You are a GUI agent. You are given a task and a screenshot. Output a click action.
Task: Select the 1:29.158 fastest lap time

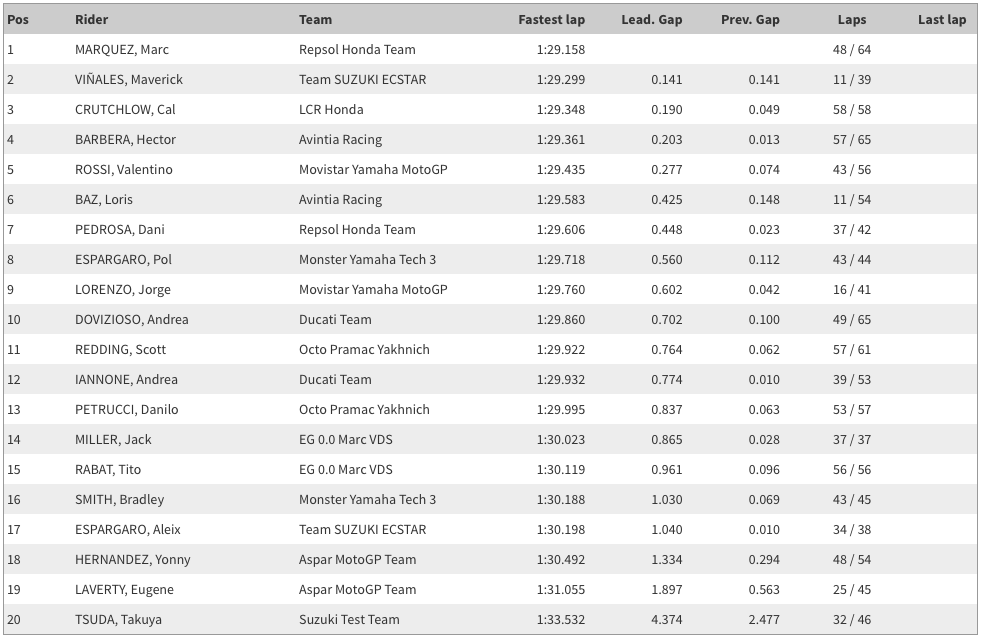[x=561, y=49]
